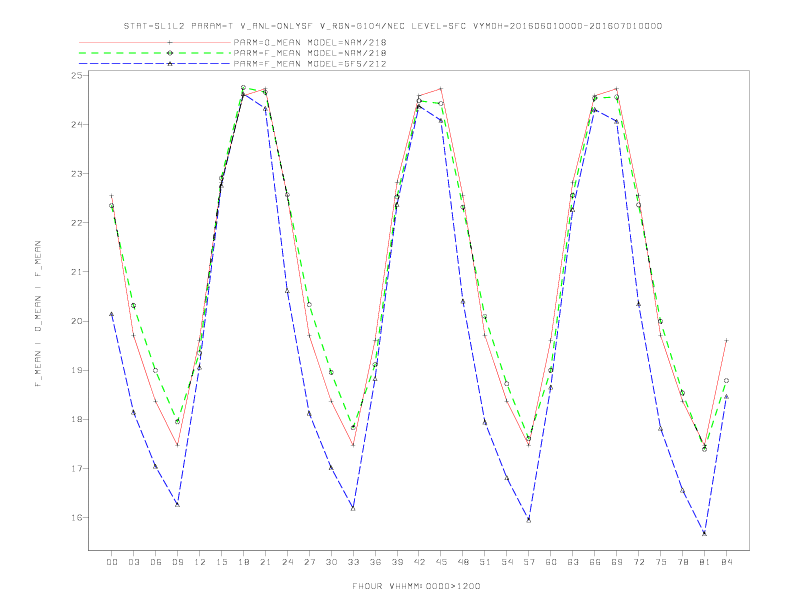Click x-axis forecast hour label 63

pos(573,562)
